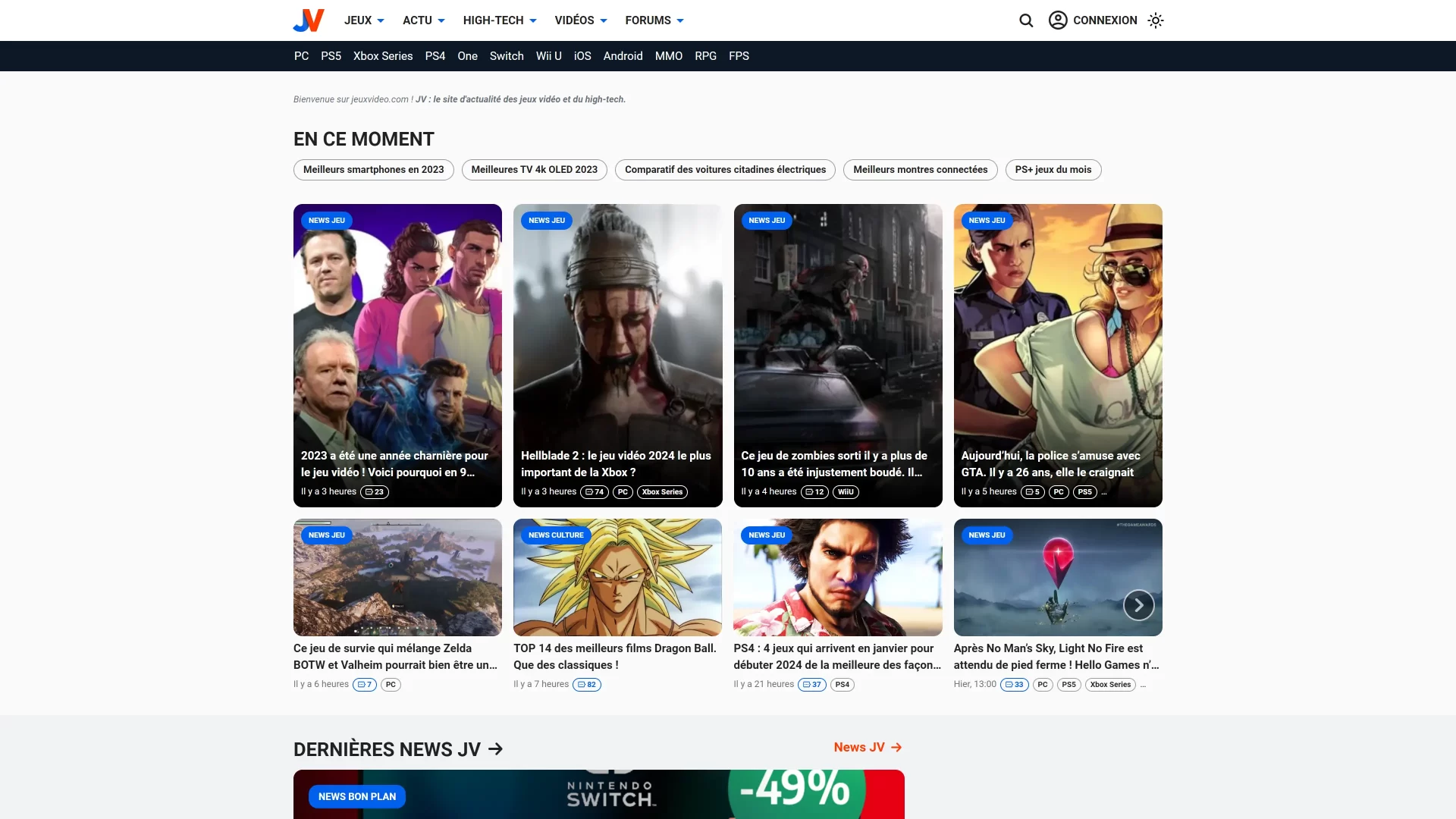Screen dimensions: 1456x819
Task: Select Android in platform bar
Action: [623, 56]
